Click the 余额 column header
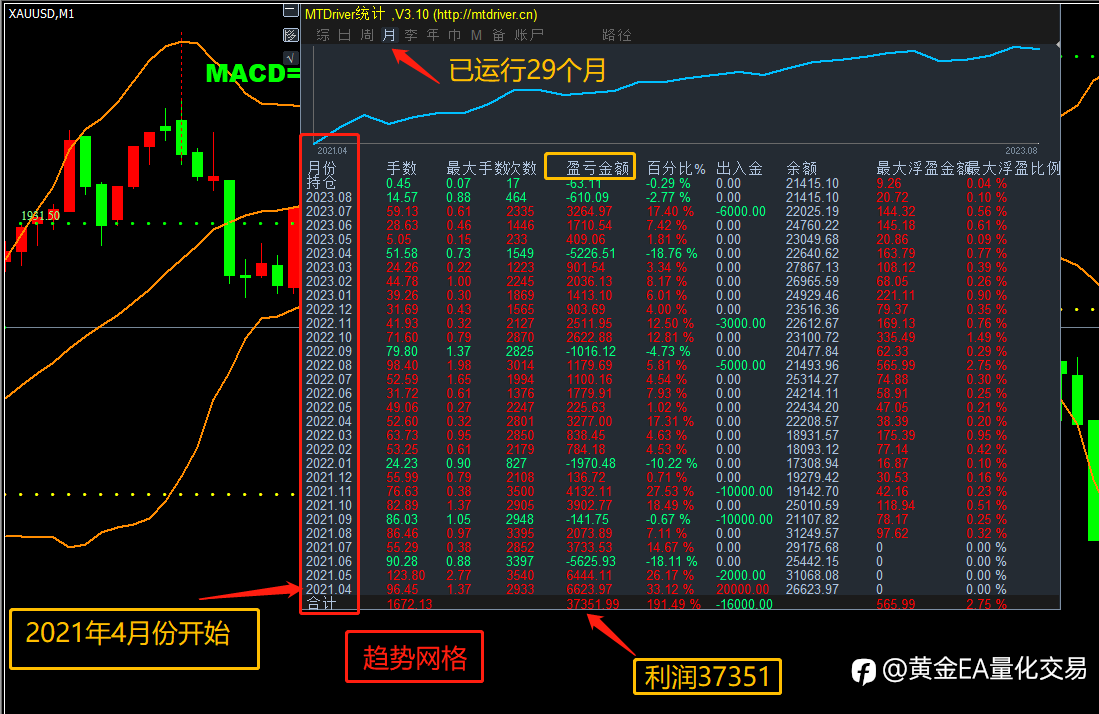 click(x=802, y=168)
